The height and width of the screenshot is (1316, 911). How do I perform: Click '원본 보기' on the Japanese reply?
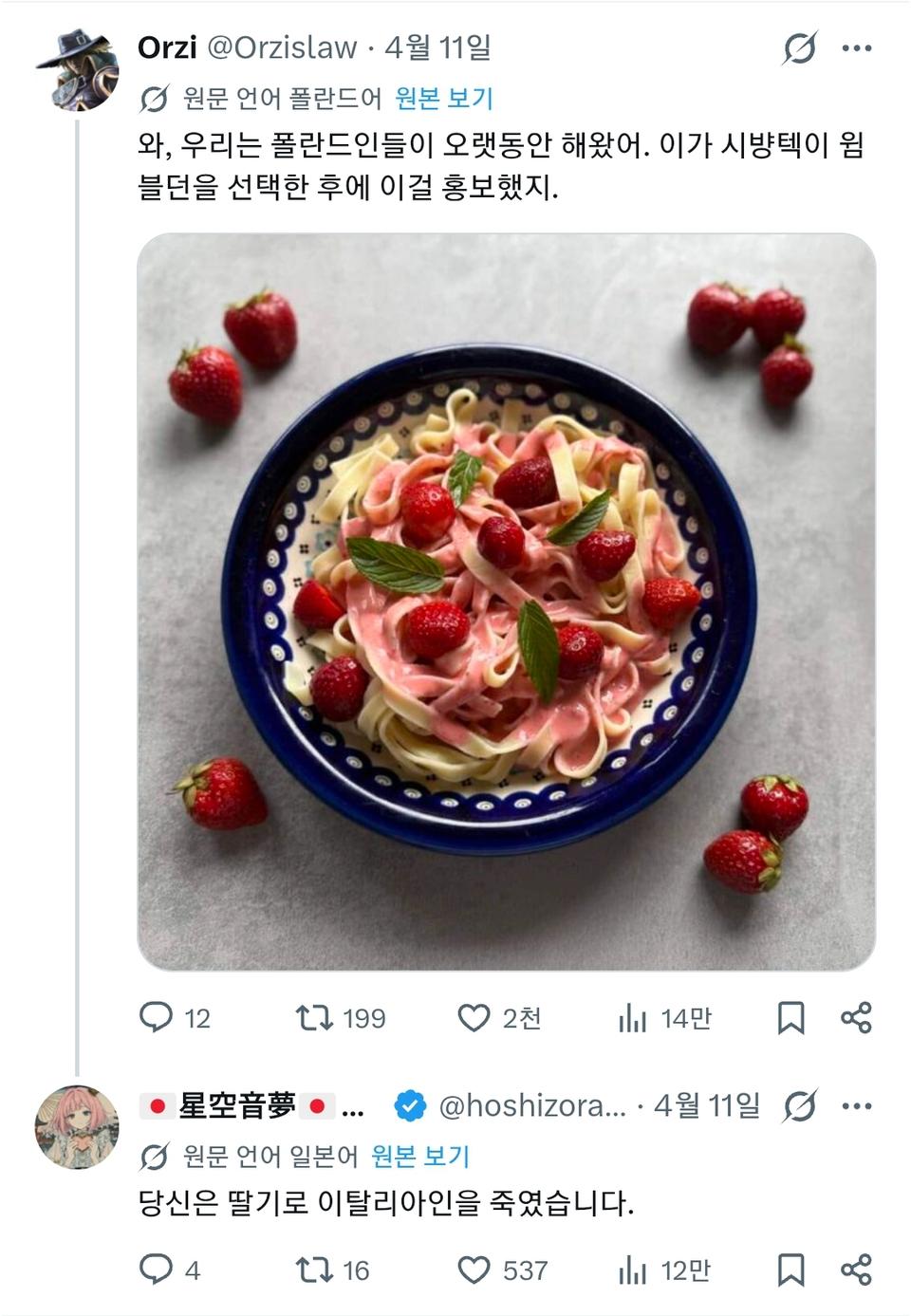420,1156
